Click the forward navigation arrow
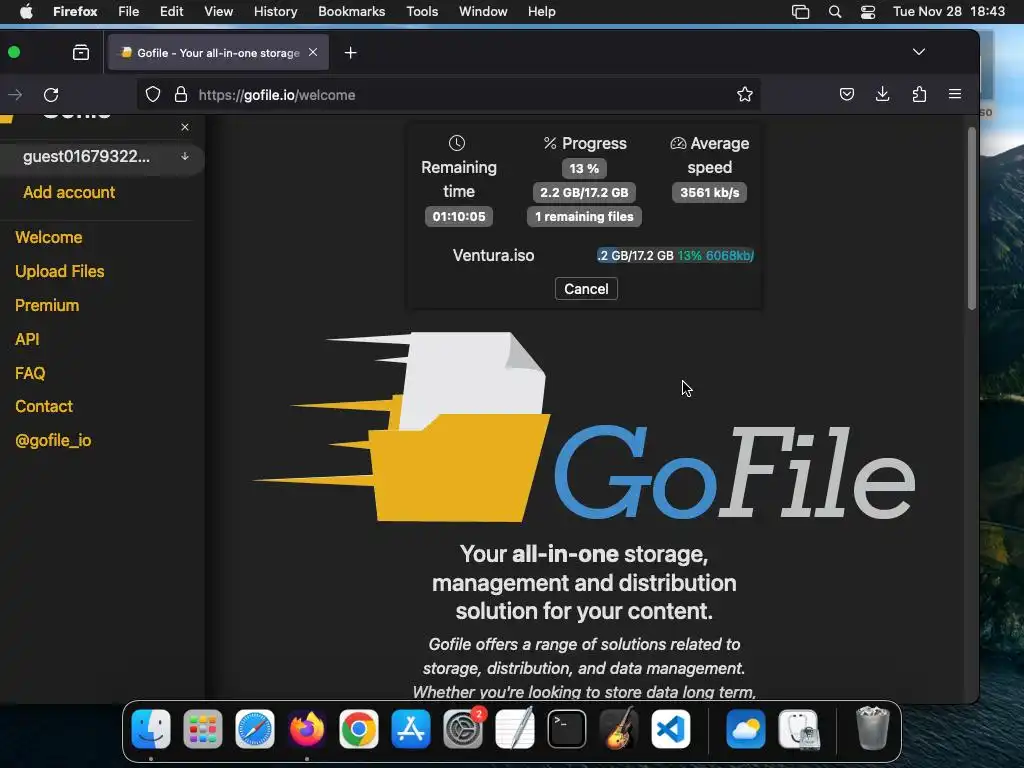The image size is (1024, 768). coord(15,95)
